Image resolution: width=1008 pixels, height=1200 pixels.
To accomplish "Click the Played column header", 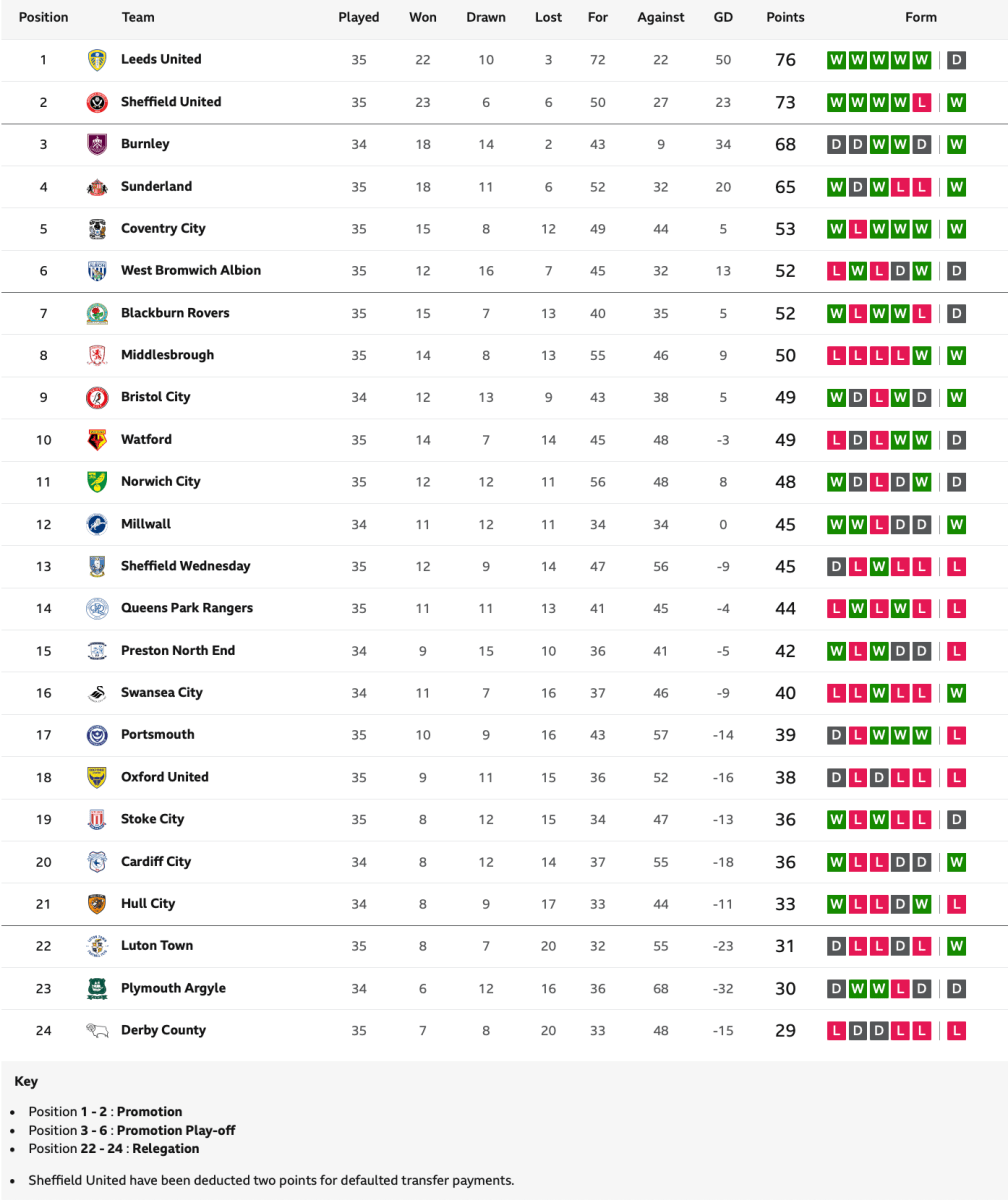I will pos(359,17).
